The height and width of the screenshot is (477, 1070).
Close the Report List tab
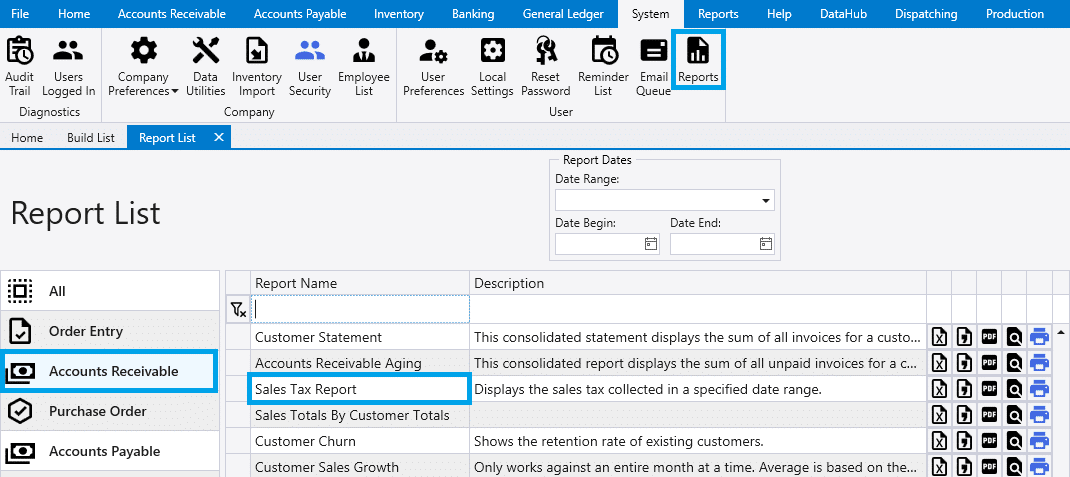(x=218, y=137)
